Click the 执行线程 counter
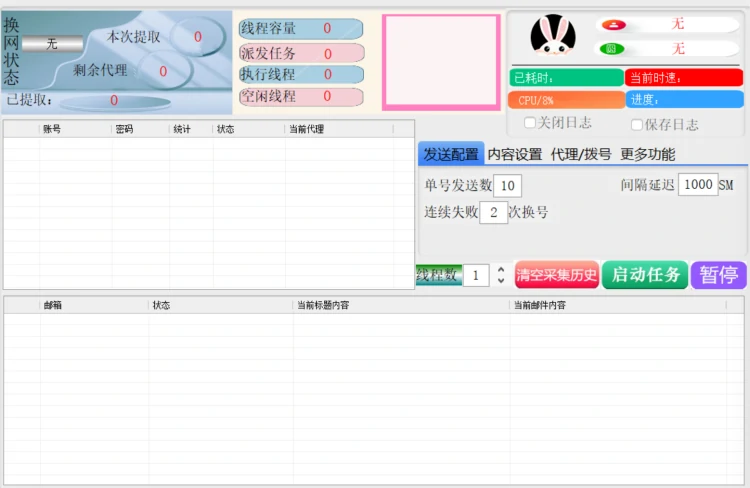Screen dimensions: 750x488 click(301, 75)
